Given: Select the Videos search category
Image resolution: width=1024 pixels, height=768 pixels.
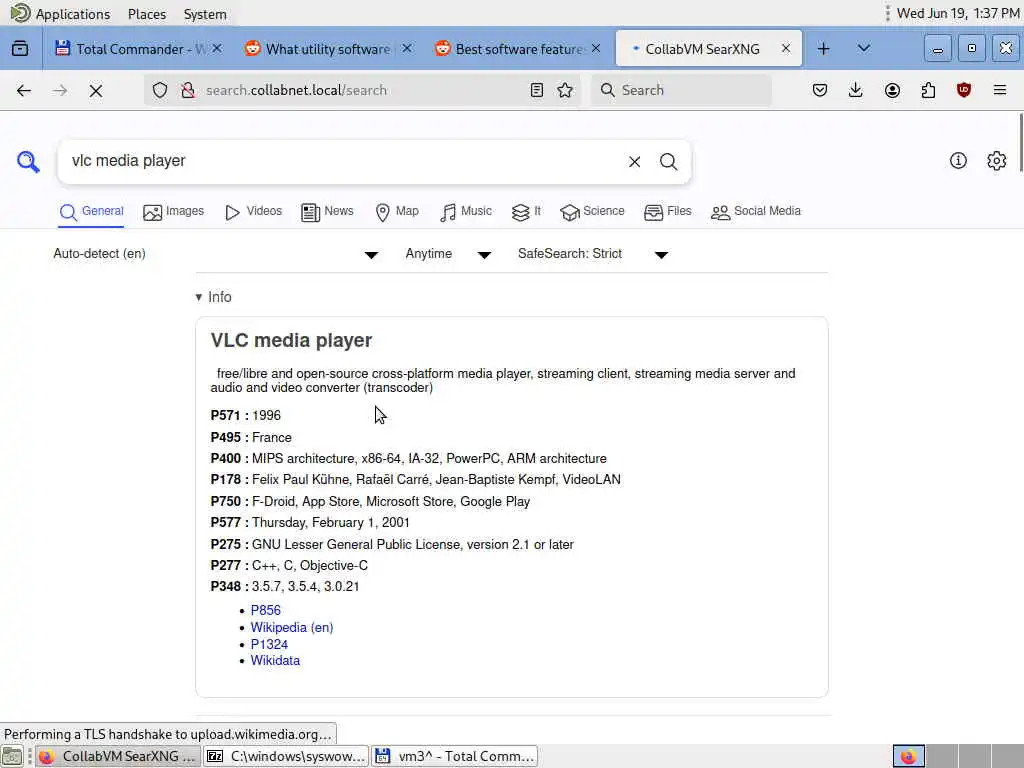Looking at the screenshot, I should (253, 212).
